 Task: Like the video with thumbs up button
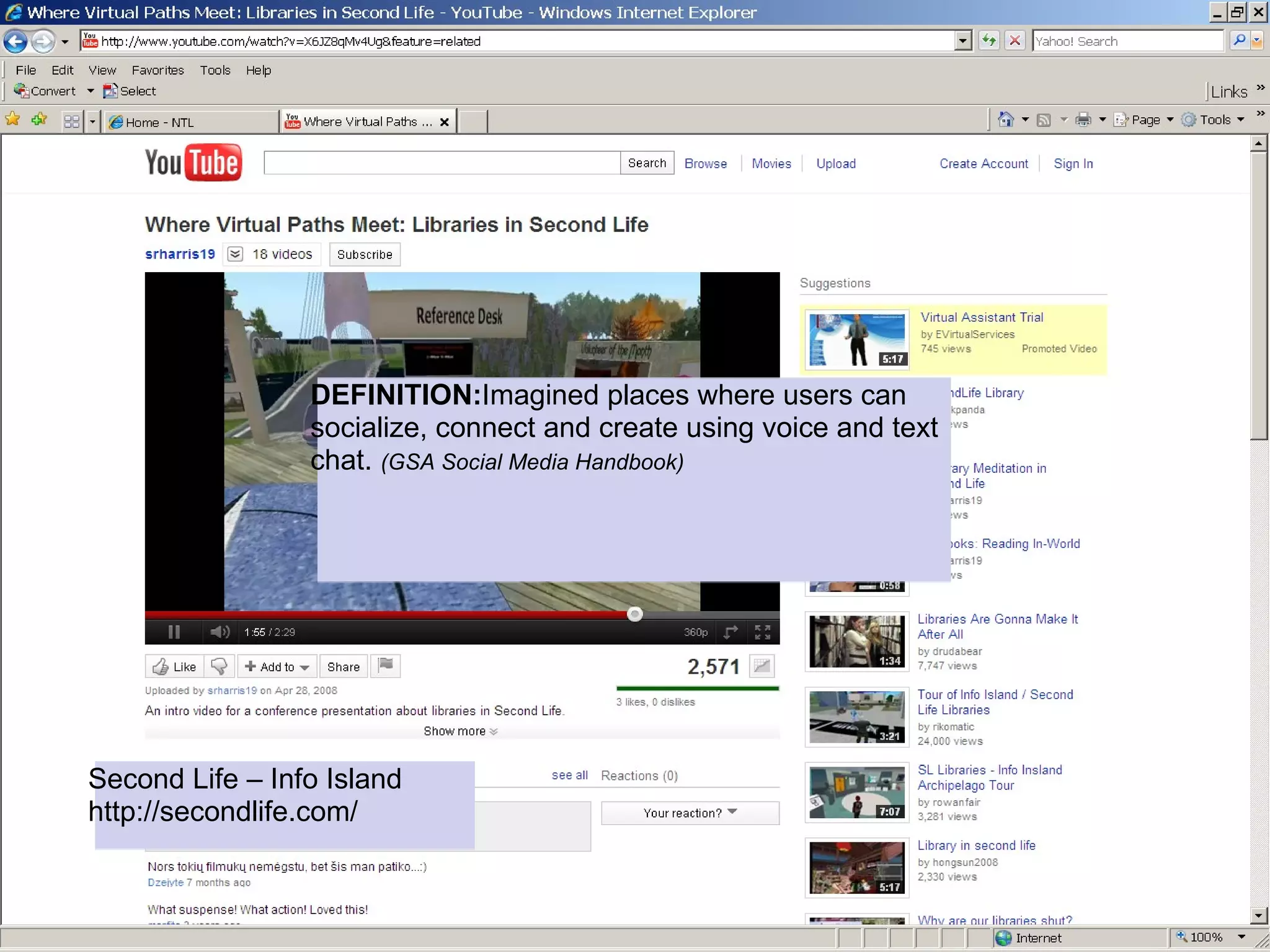[x=174, y=666]
